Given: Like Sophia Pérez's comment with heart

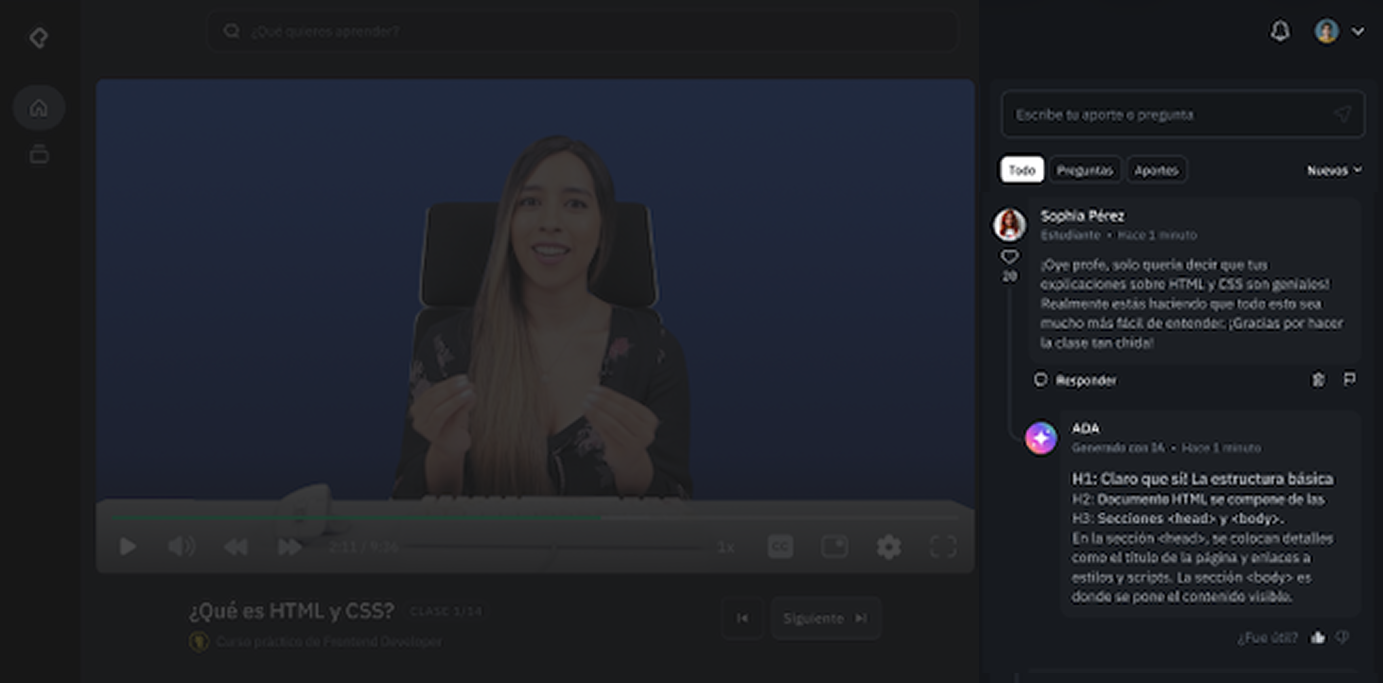Looking at the screenshot, I should 1009,258.
